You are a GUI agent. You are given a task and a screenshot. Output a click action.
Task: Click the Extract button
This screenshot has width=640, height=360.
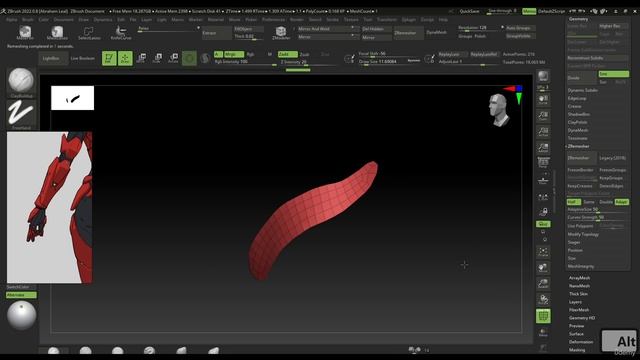(x=216, y=33)
